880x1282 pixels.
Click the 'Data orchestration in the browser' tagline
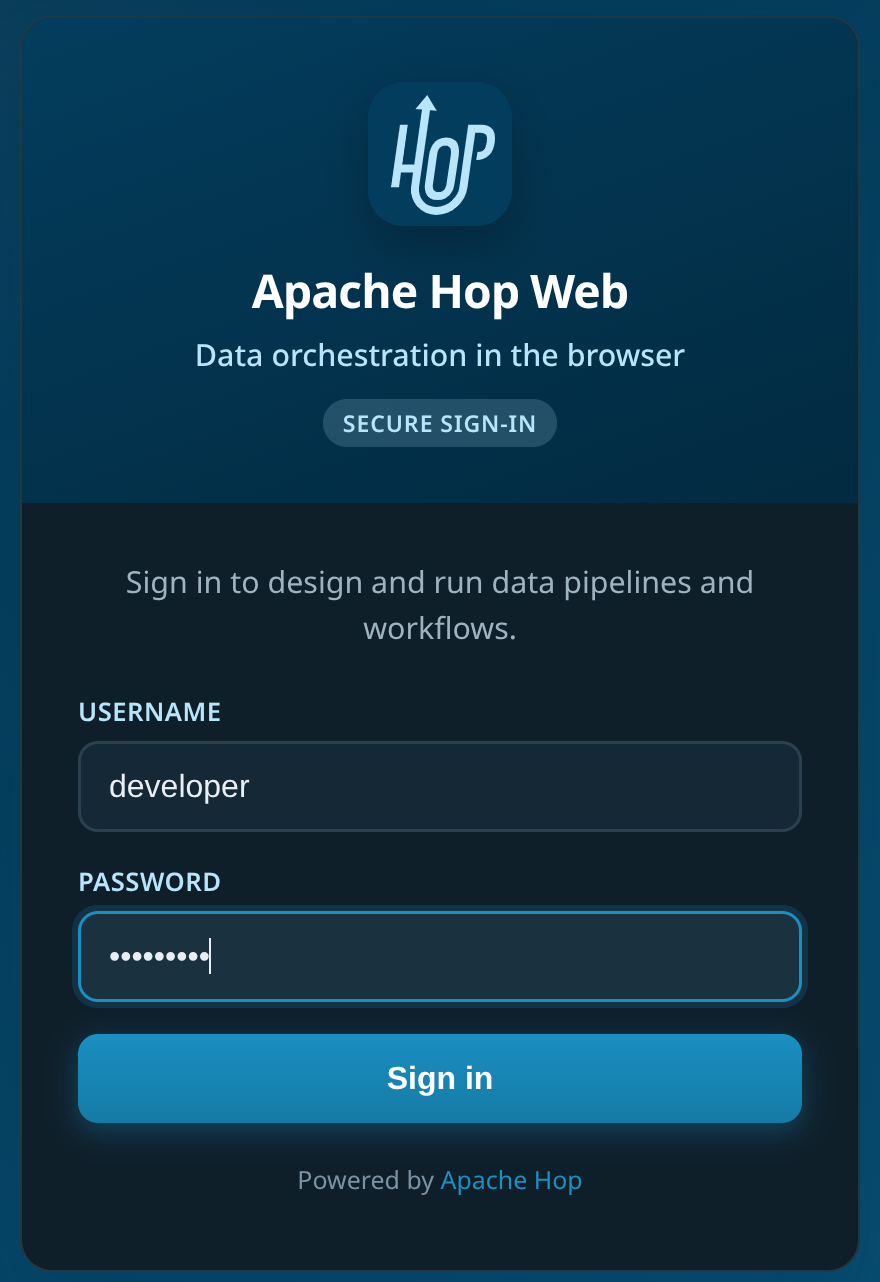click(440, 355)
